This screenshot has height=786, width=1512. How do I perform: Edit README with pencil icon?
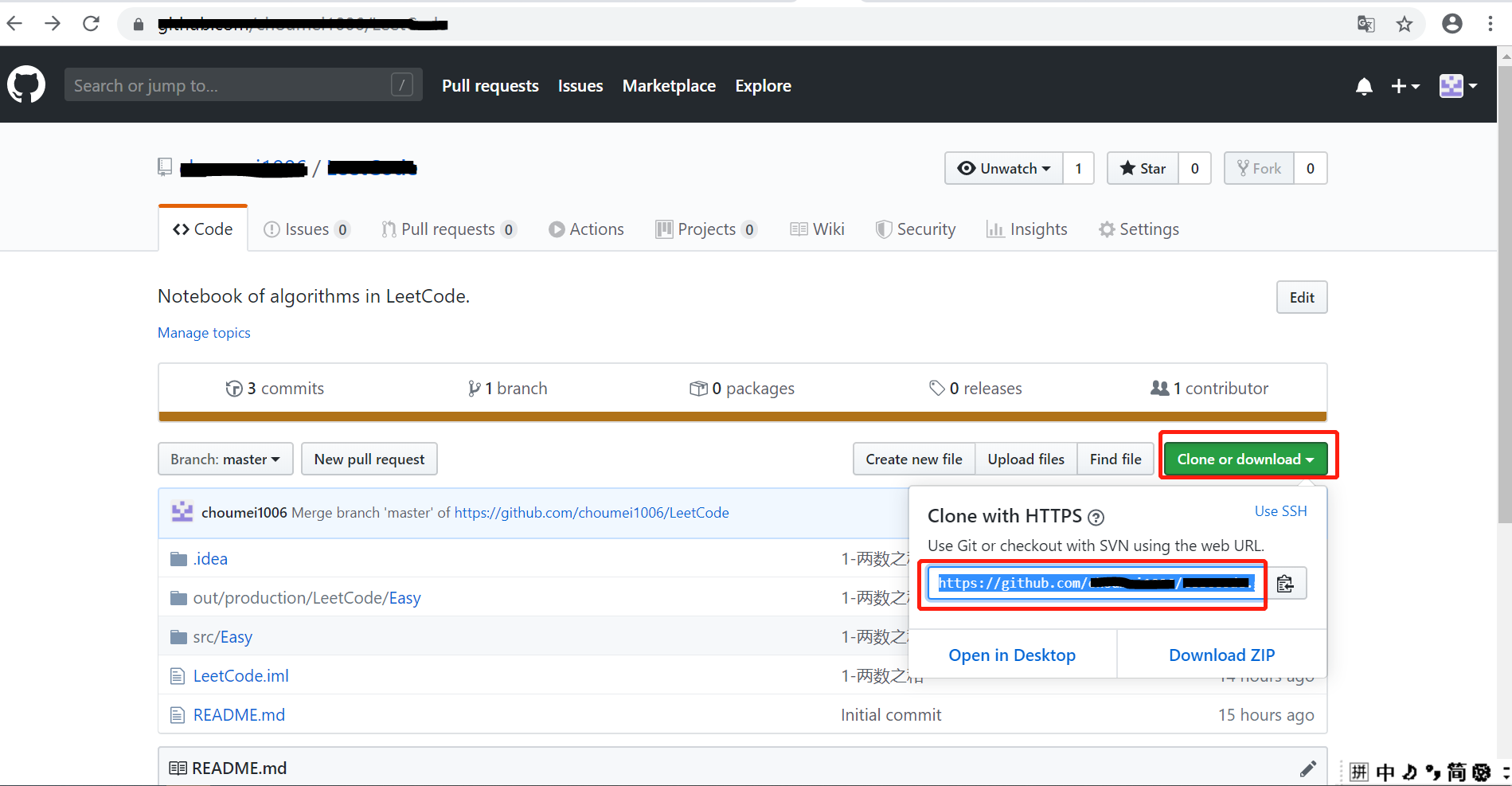tap(1308, 768)
